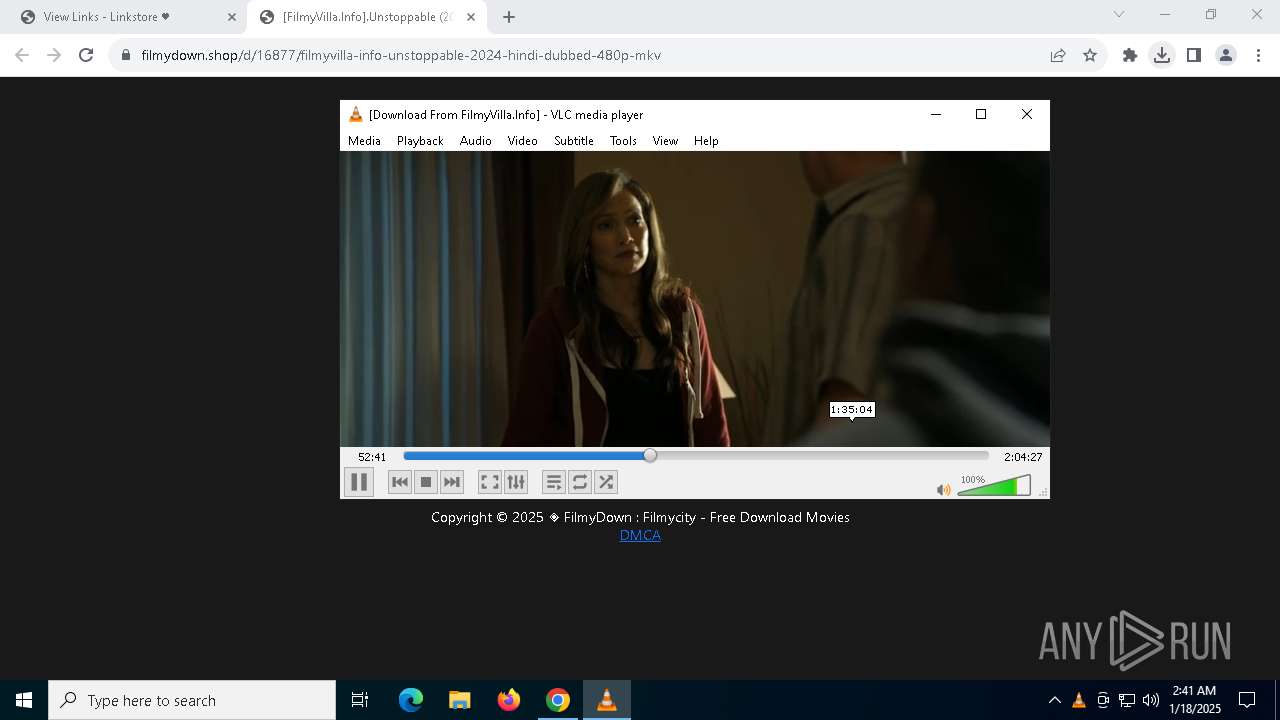Expand the Chrome tab search chevron

click(x=1119, y=14)
